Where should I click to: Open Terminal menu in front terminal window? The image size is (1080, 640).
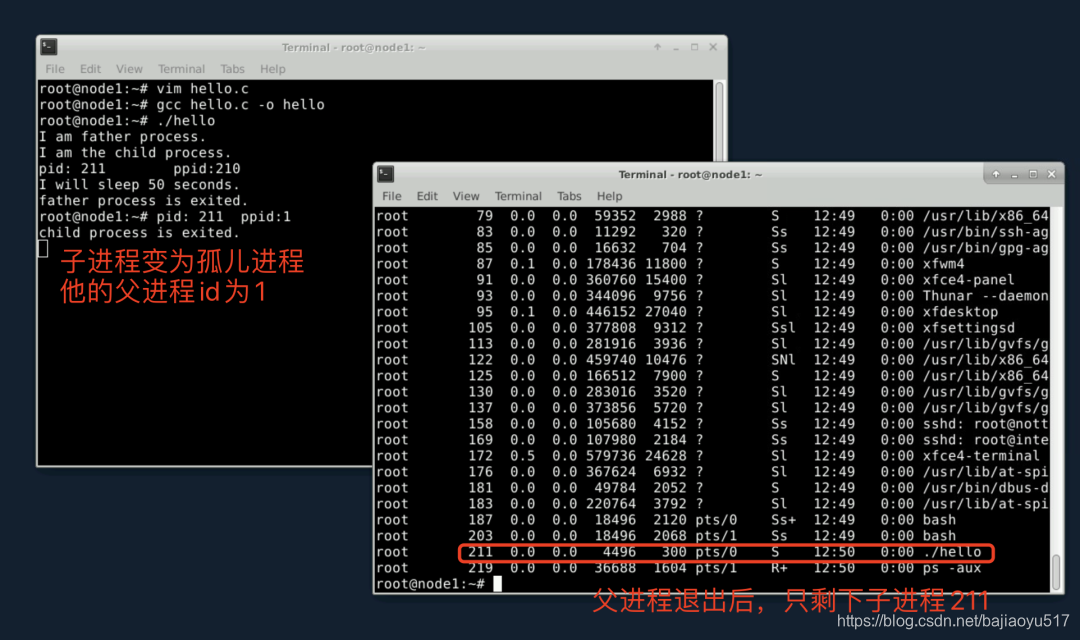518,196
